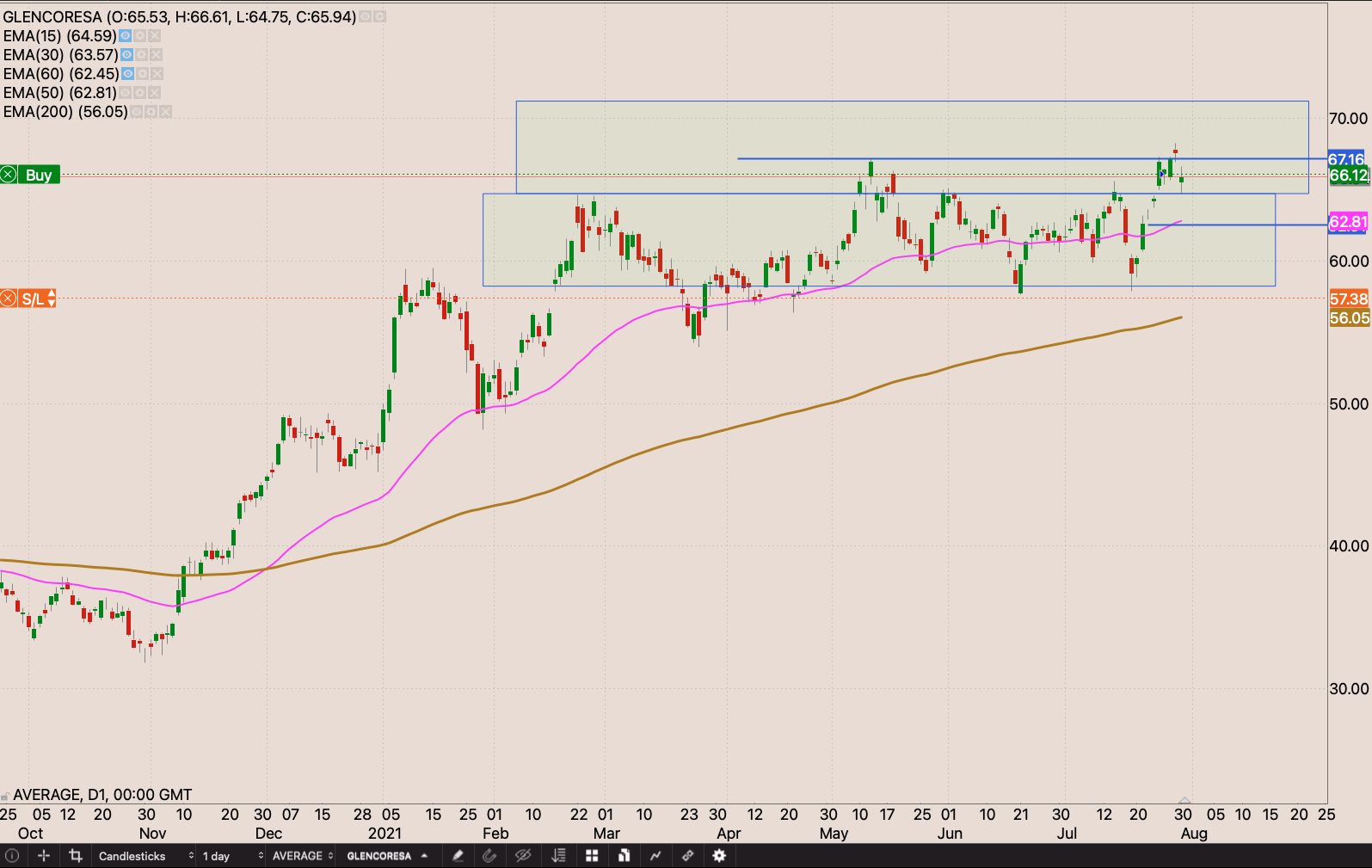The height and width of the screenshot is (868, 1372).
Task: Click the four-square layout grid icon
Action: [592, 856]
